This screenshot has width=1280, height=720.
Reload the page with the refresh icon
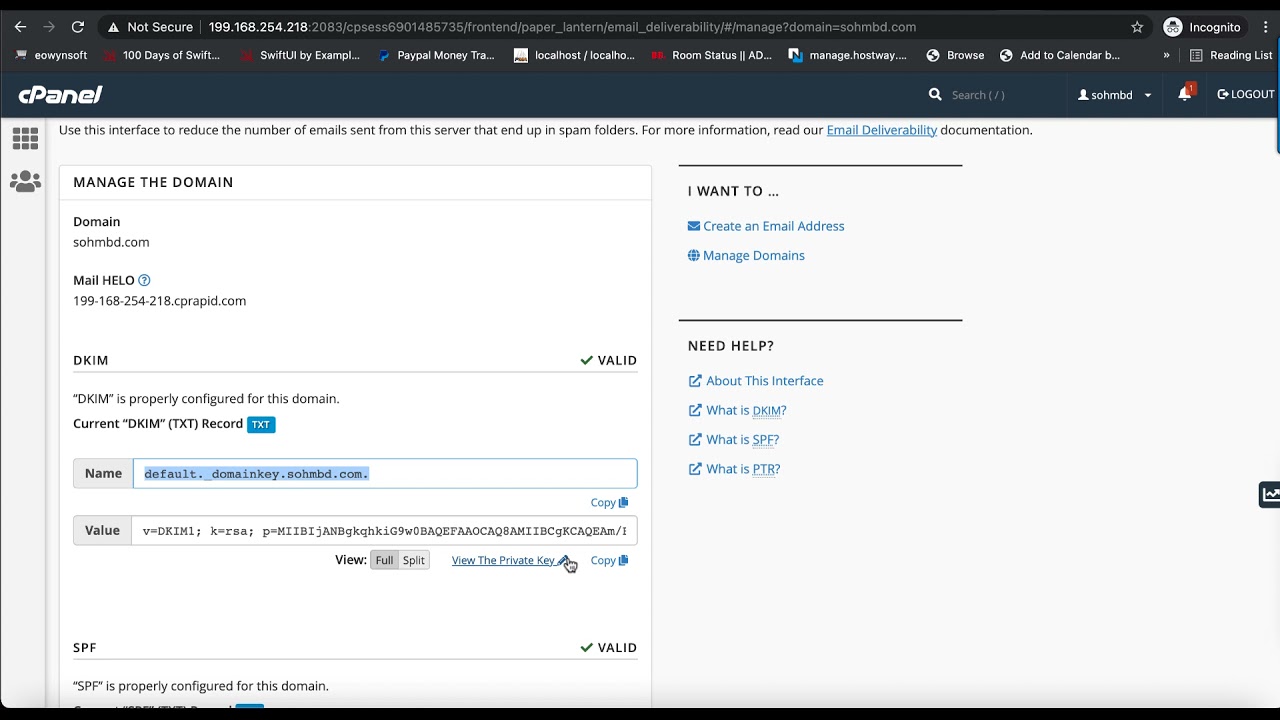tap(78, 27)
